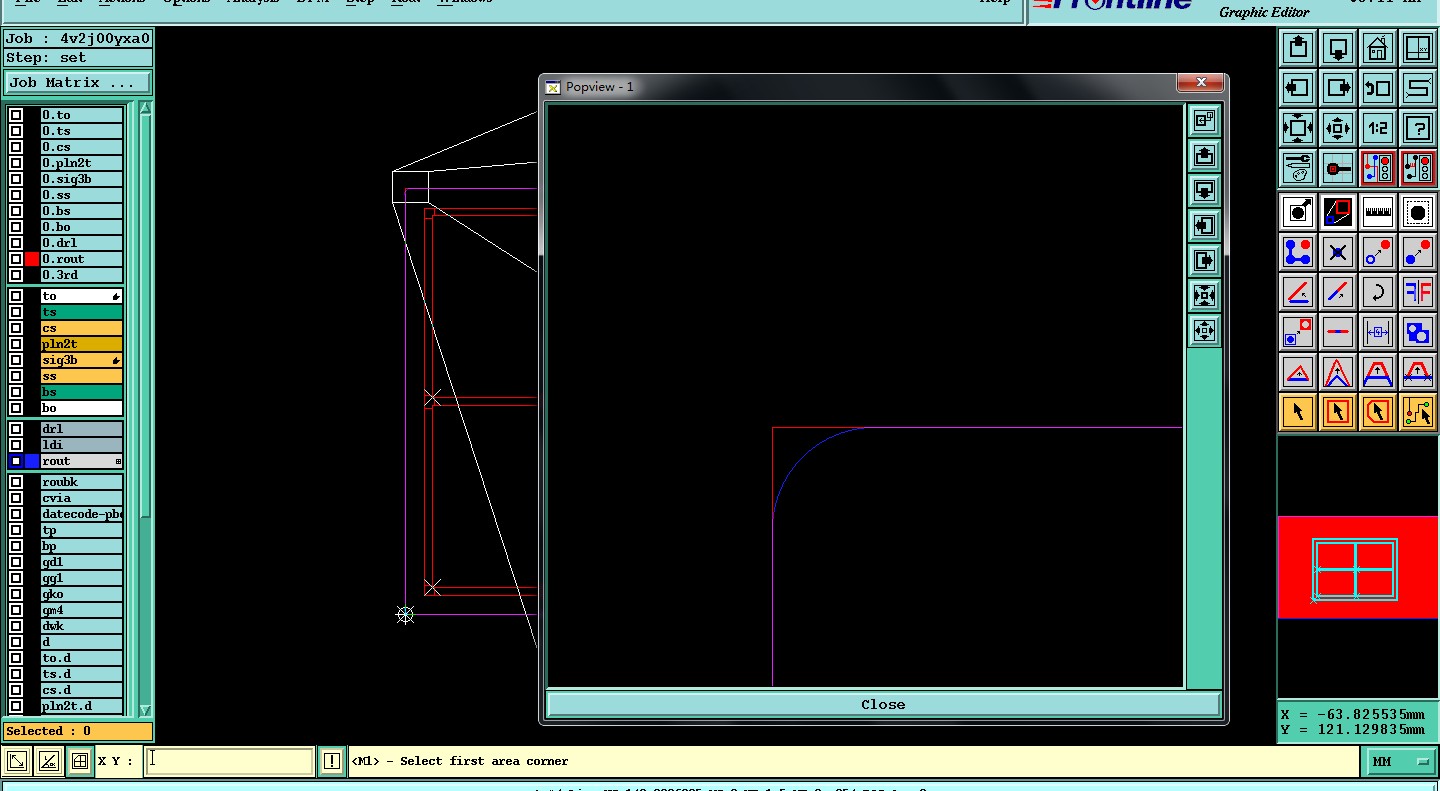1440x791 pixels.
Task: Click the dimension measure icon with arrows
Action: (x=1378, y=332)
